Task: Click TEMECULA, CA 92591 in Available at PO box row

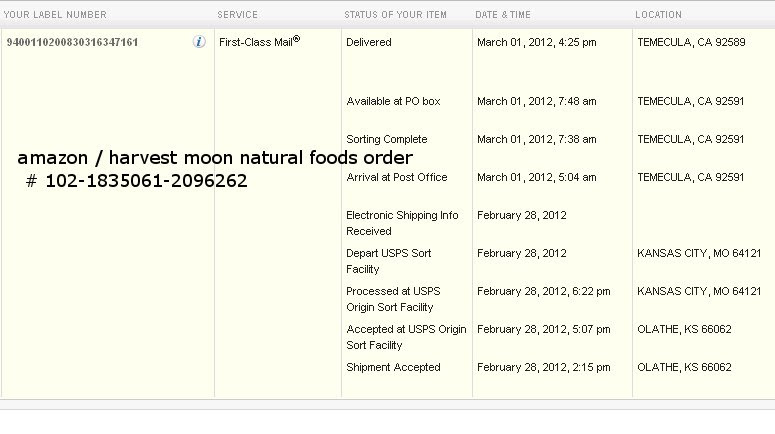Action: click(x=690, y=101)
